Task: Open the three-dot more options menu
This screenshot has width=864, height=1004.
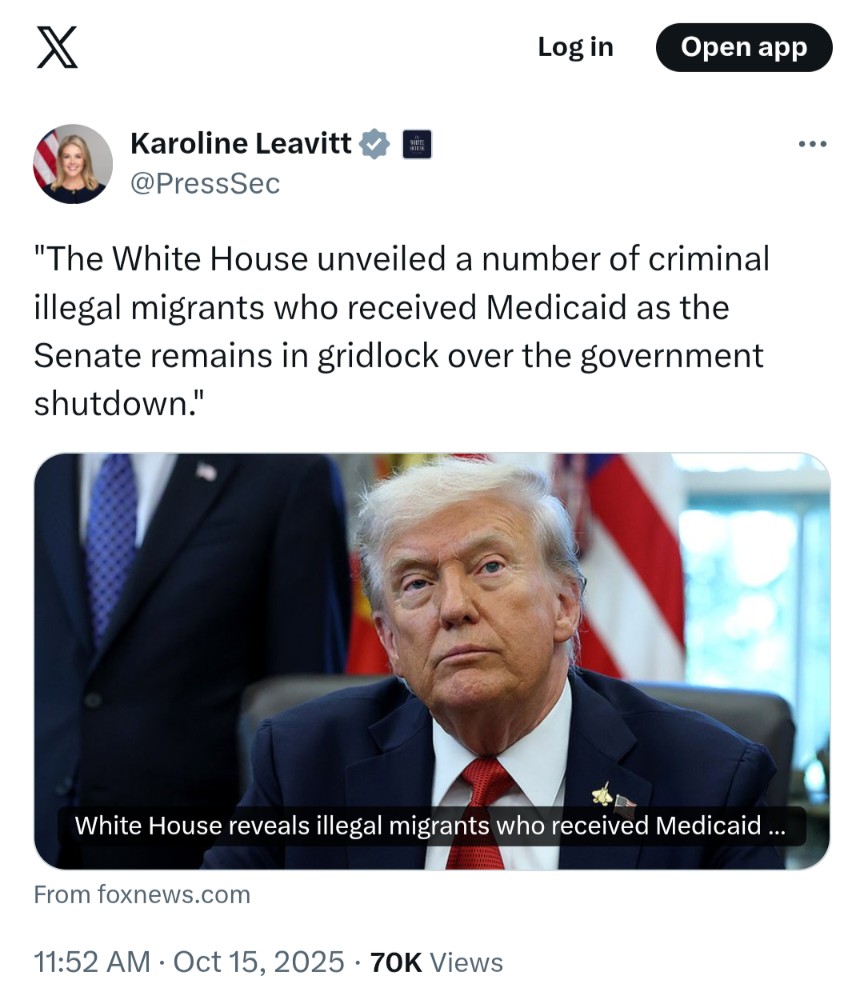Action: [812, 144]
